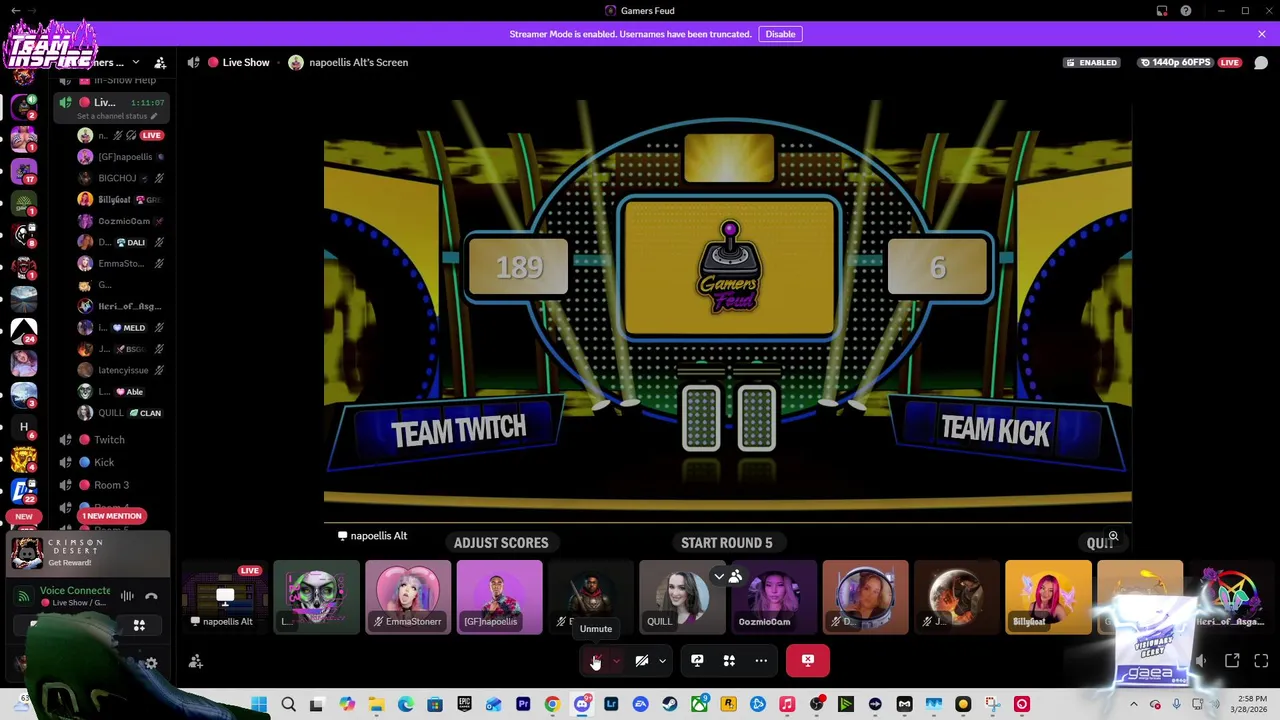
Task: Open user settings gear icon
Action: (x=151, y=663)
